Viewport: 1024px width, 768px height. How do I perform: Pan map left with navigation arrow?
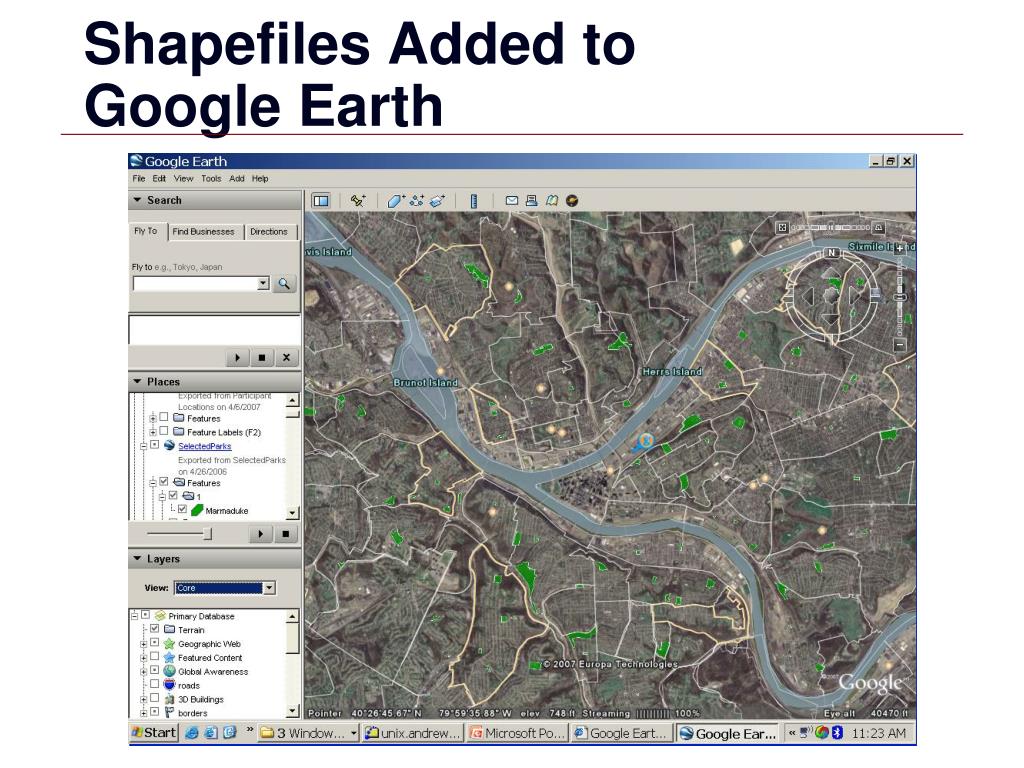(x=808, y=296)
